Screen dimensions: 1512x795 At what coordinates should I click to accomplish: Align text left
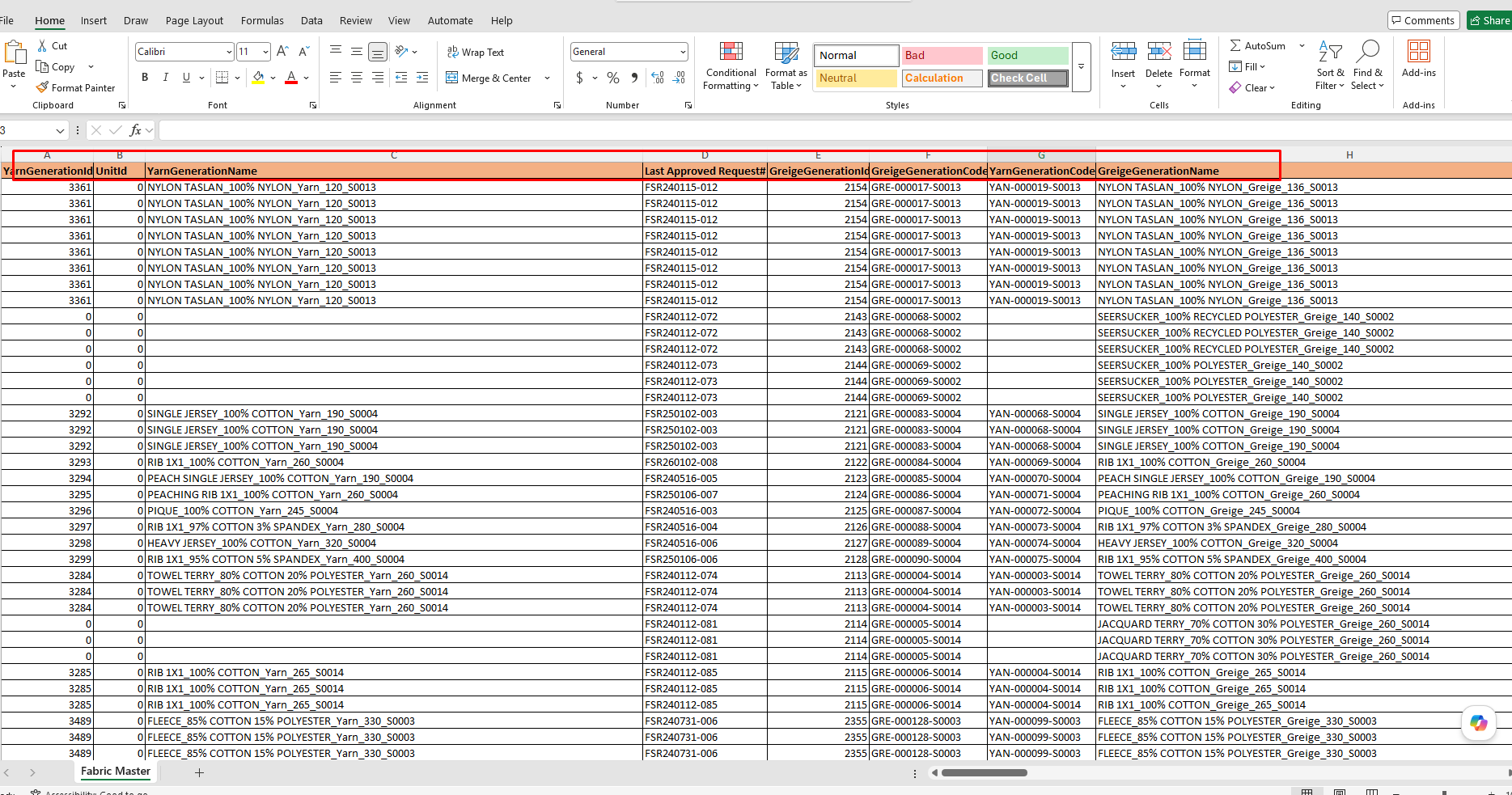[336, 78]
